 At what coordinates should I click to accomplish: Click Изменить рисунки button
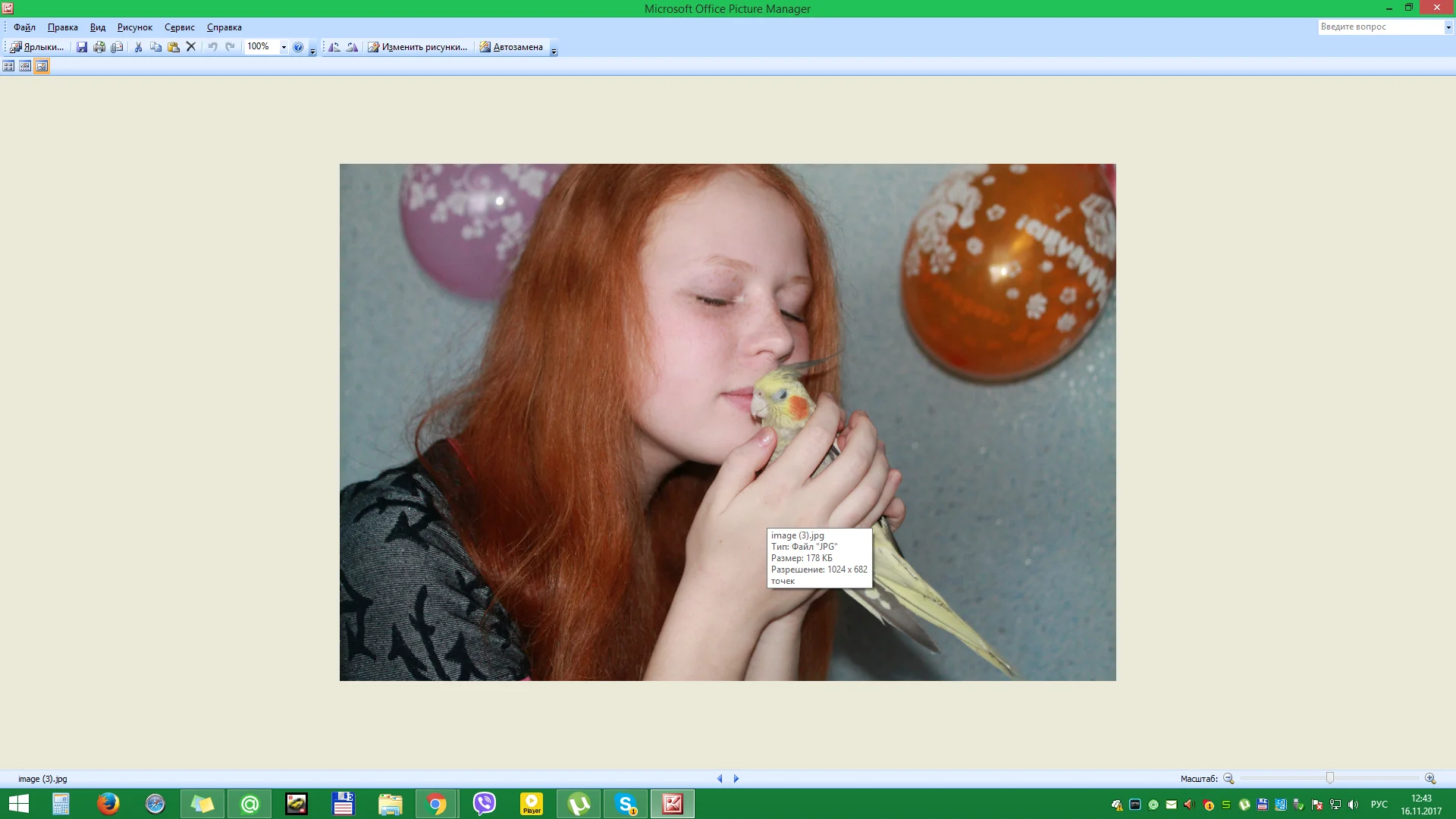coord(417,47)
